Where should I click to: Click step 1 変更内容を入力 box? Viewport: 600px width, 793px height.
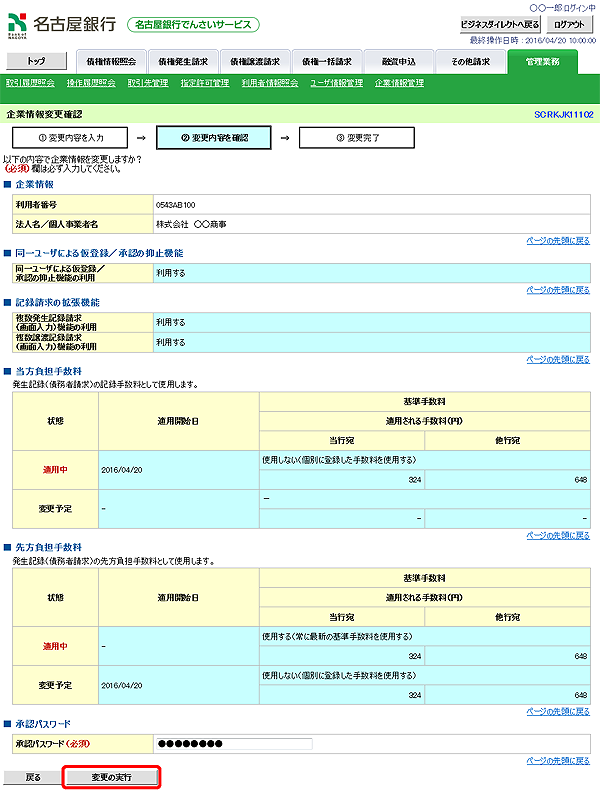(70, 138)
